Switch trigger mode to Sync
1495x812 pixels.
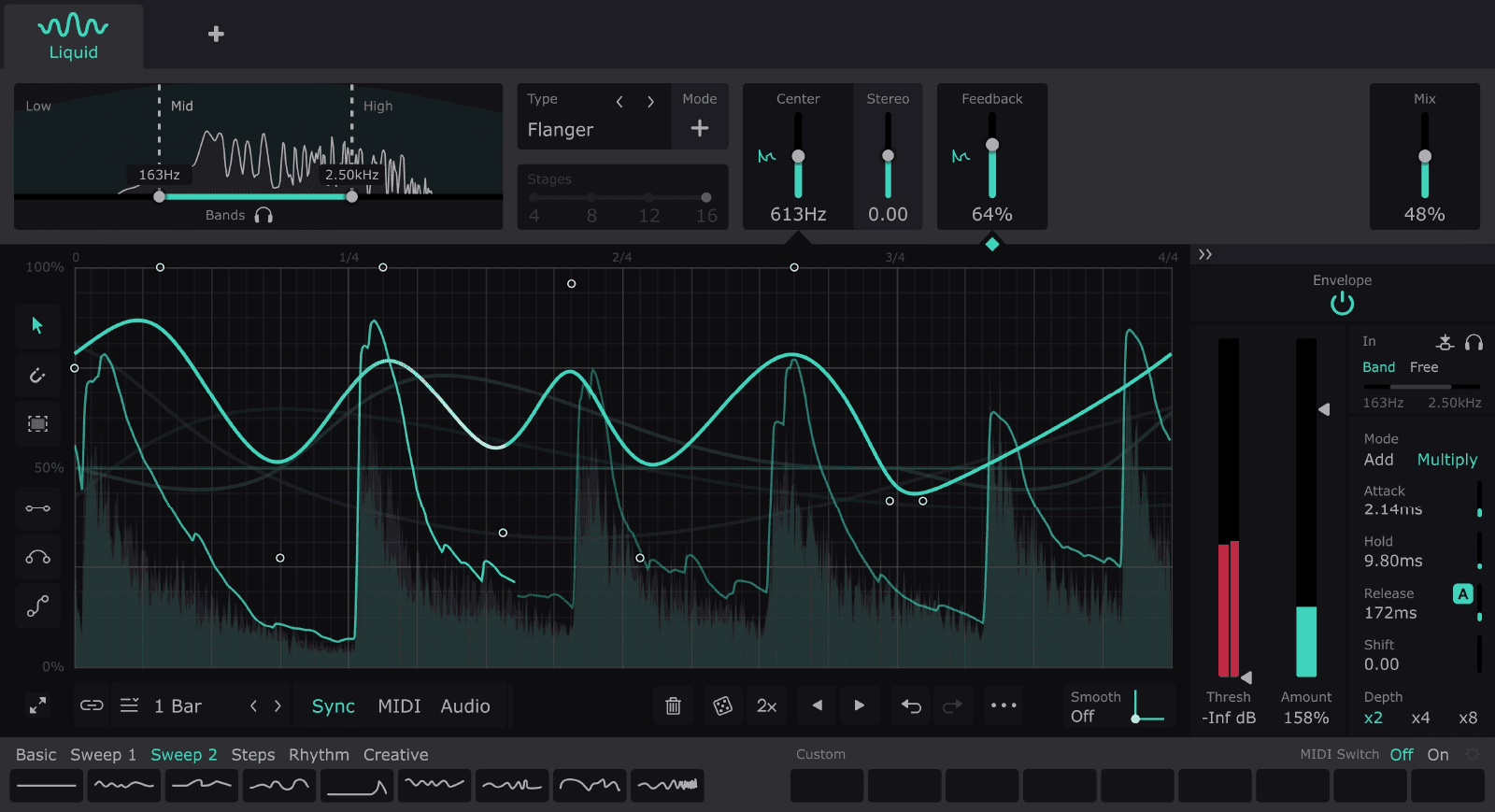pos(334,706)
